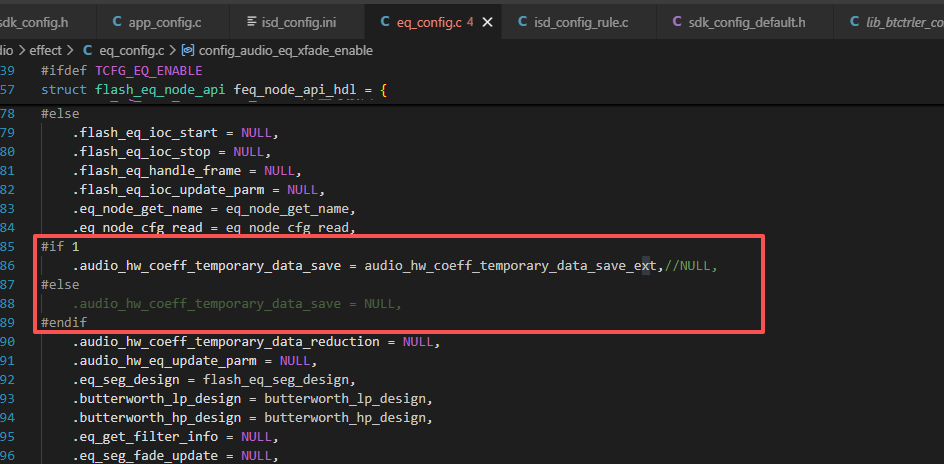The height and width of the screenshot is (464, 944).
Task: Open the eq_config.c breadcrumb dropdown
Action: 132,51
